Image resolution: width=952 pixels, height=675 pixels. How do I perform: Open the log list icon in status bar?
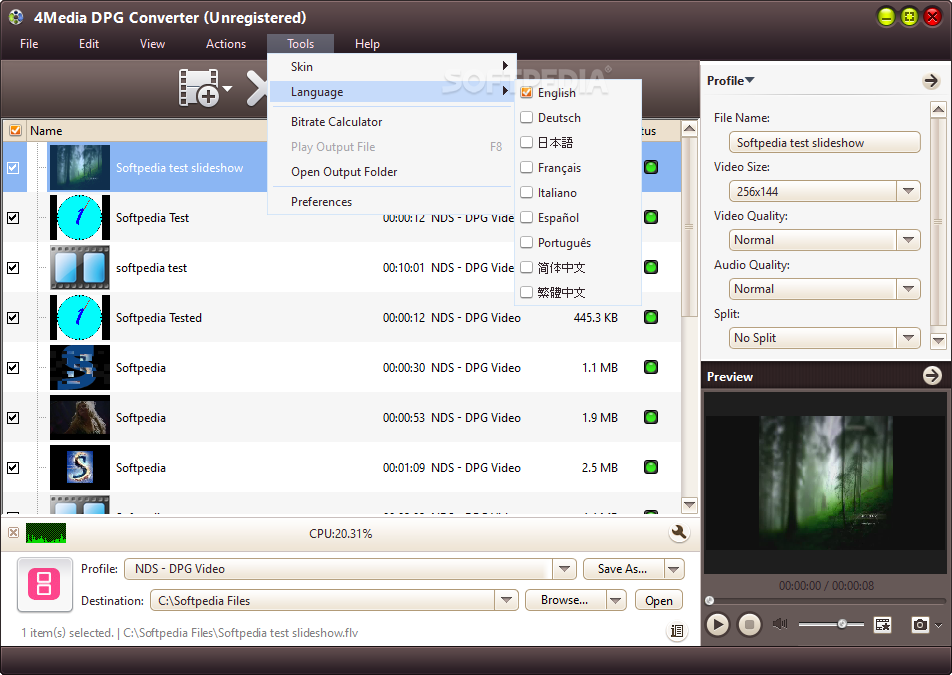coord(677,631)
